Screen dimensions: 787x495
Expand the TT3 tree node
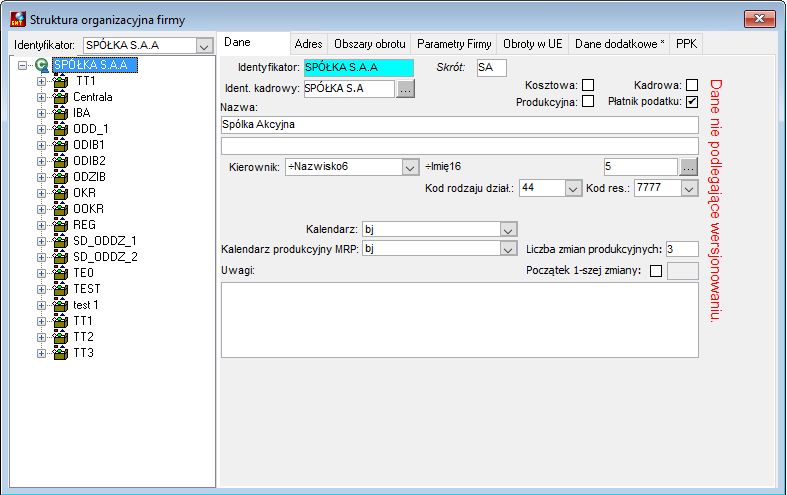point(41,353)
